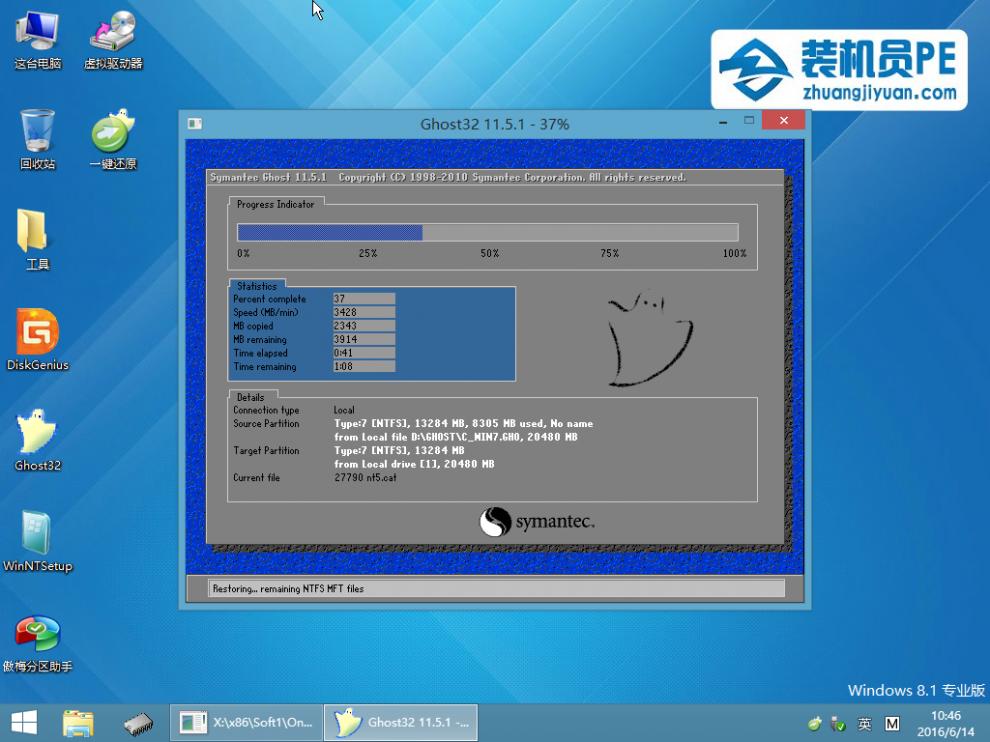990x742 pixels.
Task: Click the Ghost progress indicator bar
Action: [x=490, y=231]
